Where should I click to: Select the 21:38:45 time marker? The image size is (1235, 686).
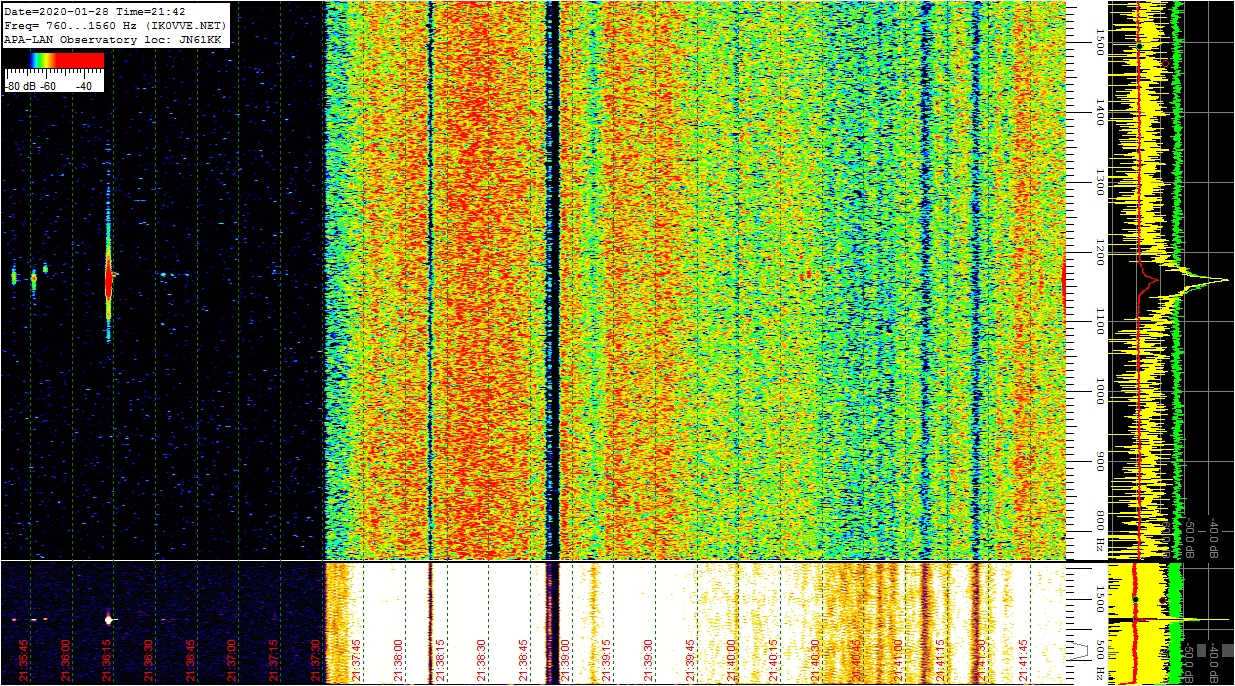pyautogui.click(x=524, y=660)
